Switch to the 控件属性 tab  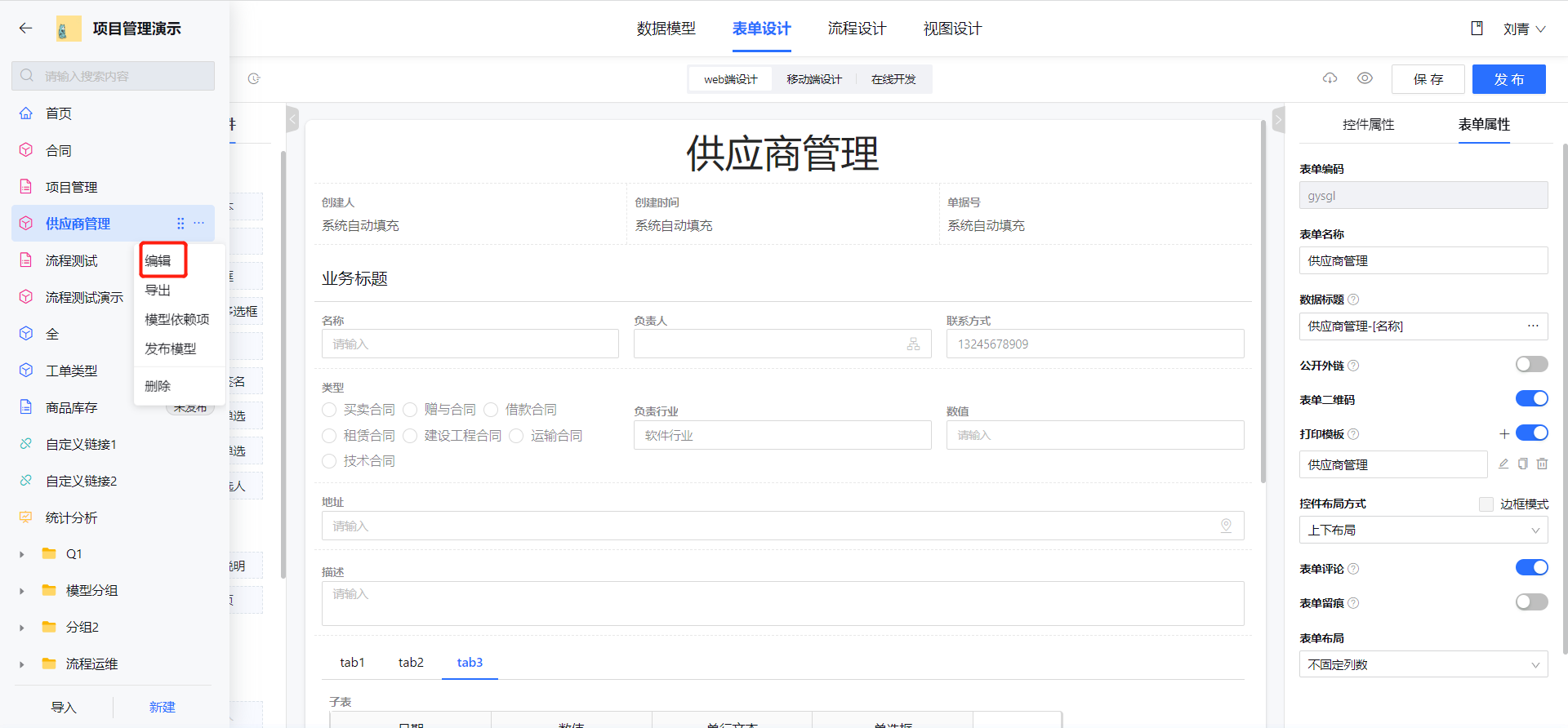[x=1369, y=125]
